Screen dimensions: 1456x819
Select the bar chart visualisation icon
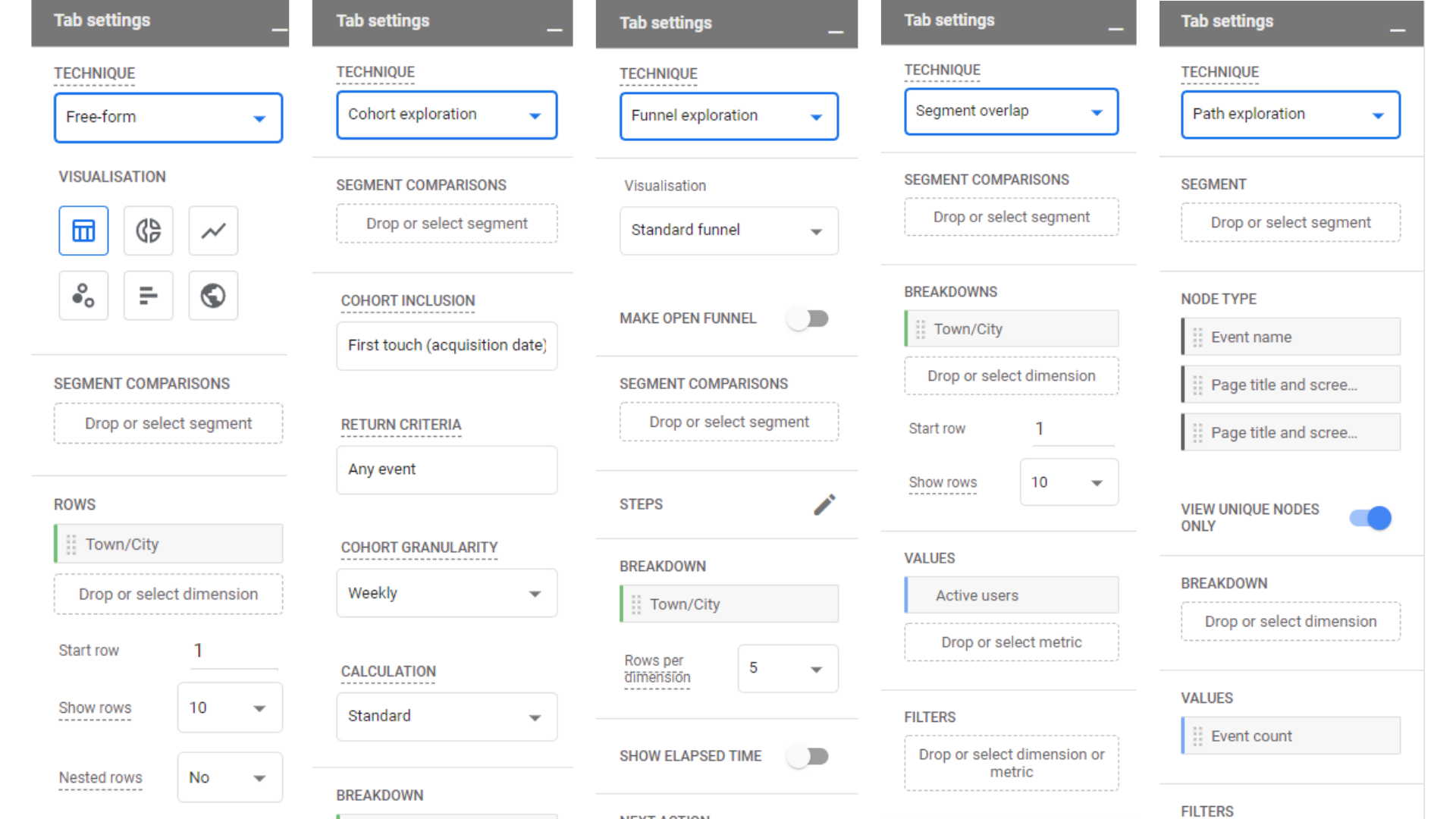click(x=148, y=294)
